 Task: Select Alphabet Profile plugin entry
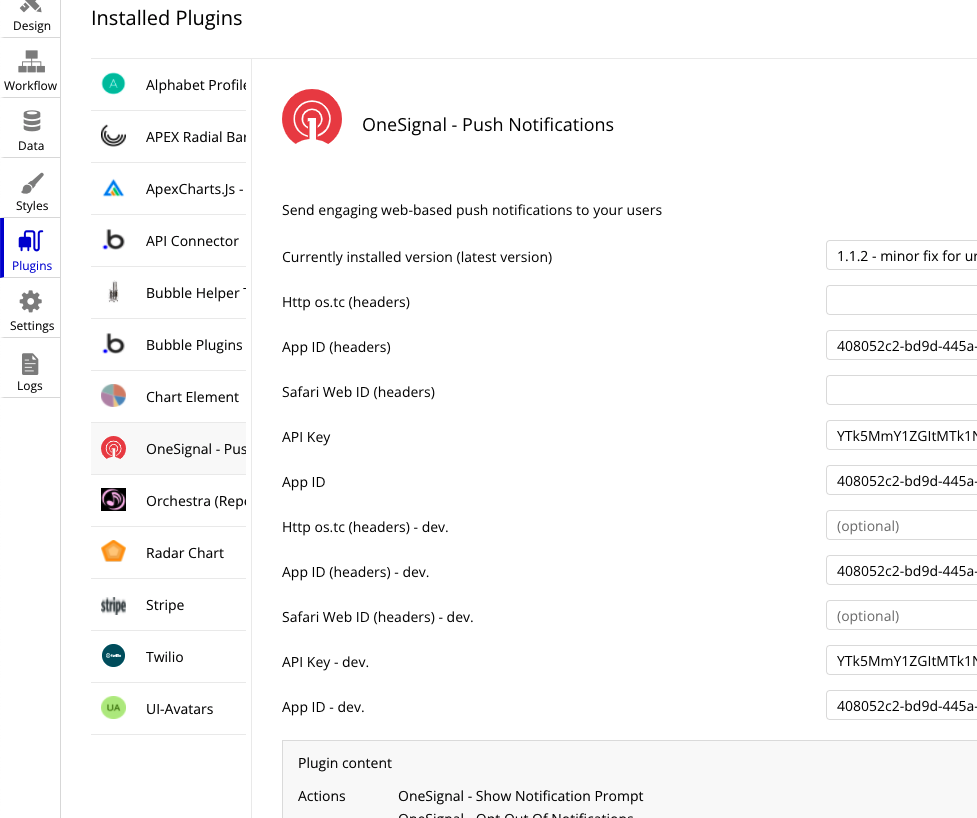click(x=196, y=85)
